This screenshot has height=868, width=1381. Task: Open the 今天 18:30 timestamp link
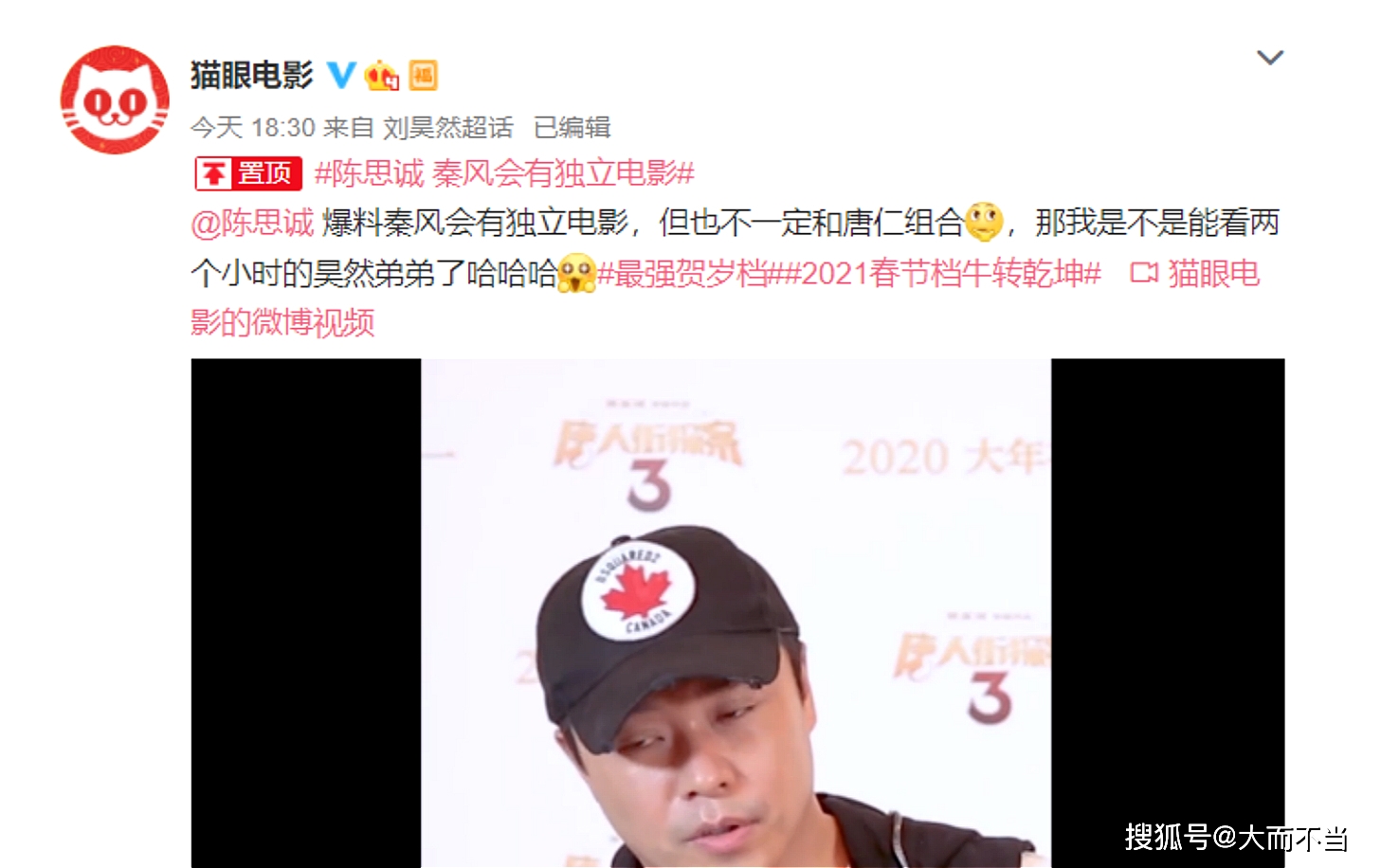253,127
